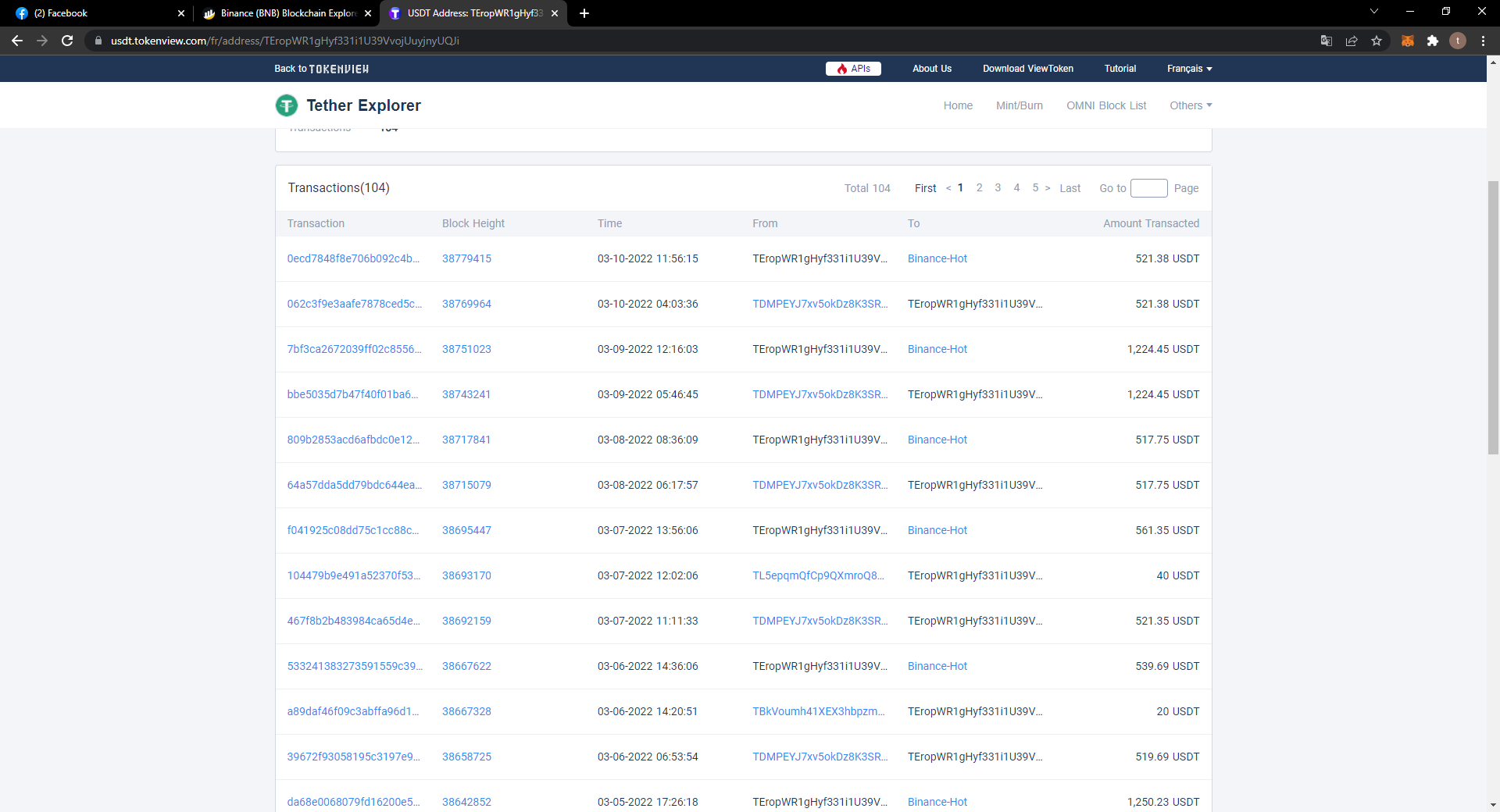Click previous page arrow in pagination
Image resolution: width=1500 pixels, height=812 pixels.
(x=948, y=187)
